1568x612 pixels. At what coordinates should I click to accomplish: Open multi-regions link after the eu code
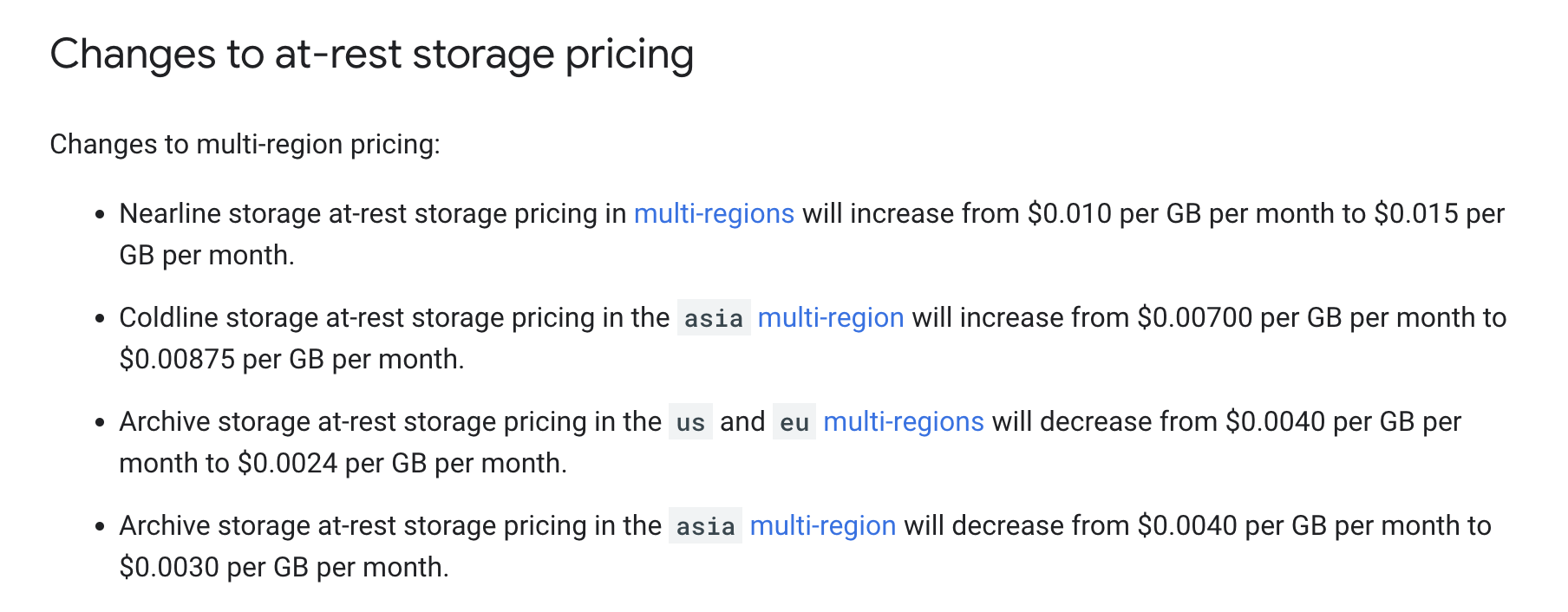pos(904,421)
